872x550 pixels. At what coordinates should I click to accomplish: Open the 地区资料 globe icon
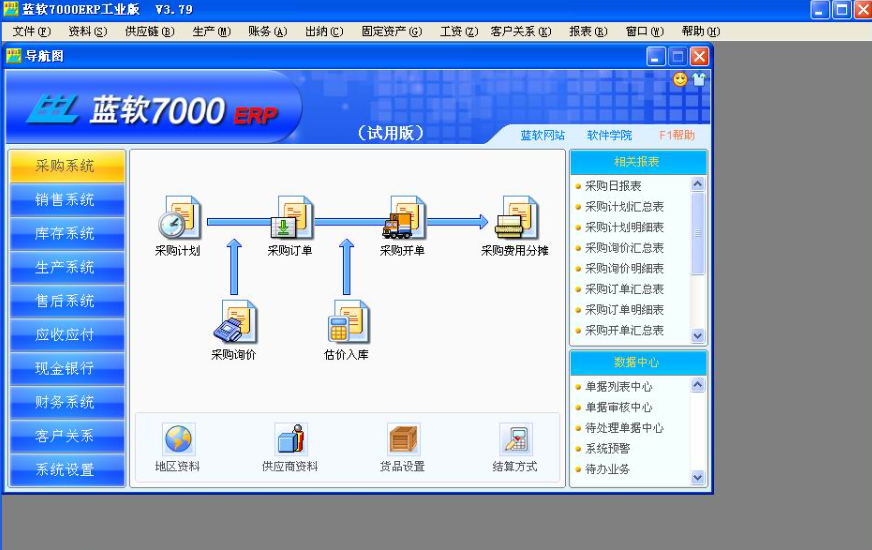(x=178, y=439)
